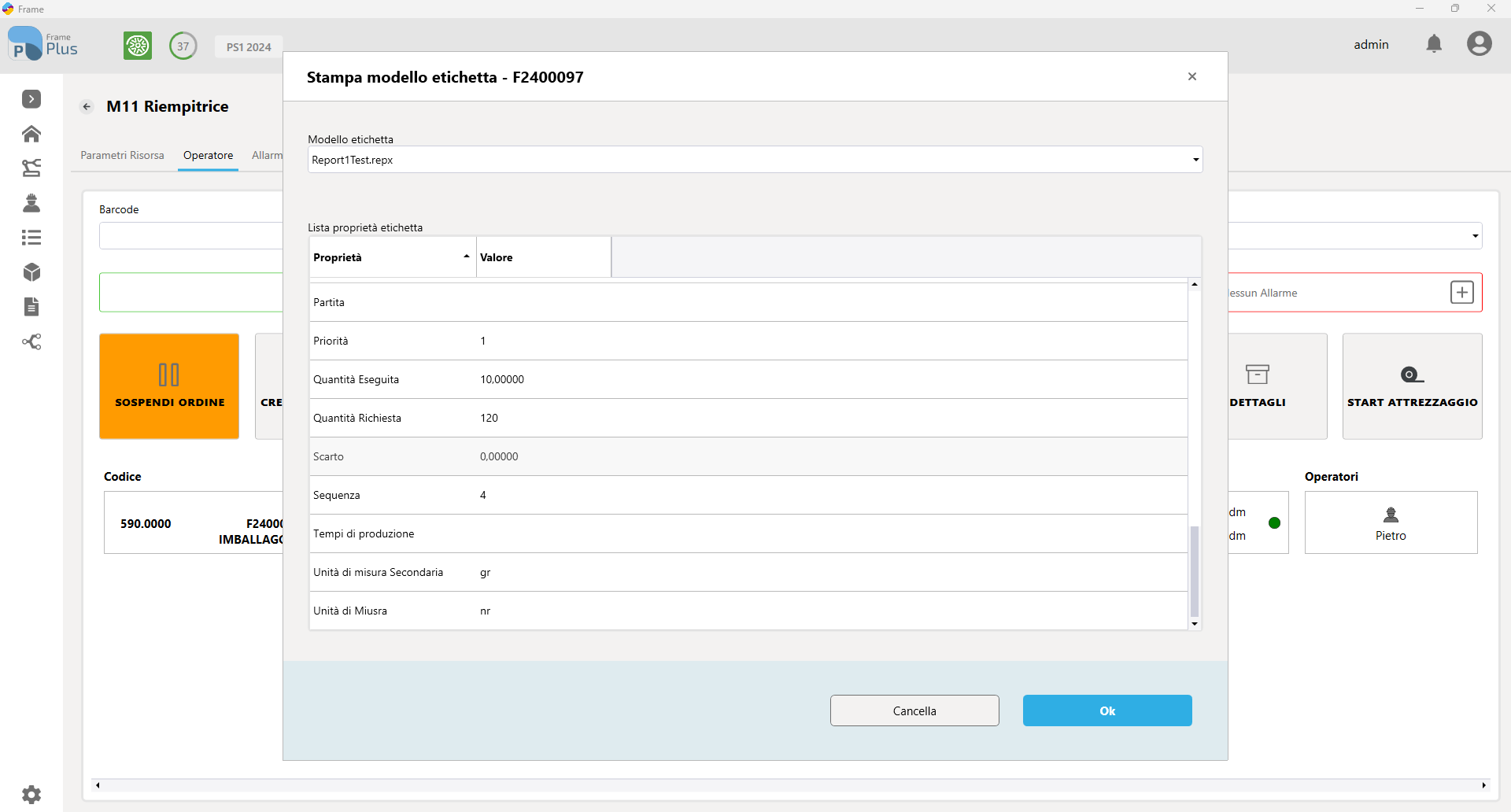
Task: Open the list icon in sidebar
Action: (x=31, y=238)
